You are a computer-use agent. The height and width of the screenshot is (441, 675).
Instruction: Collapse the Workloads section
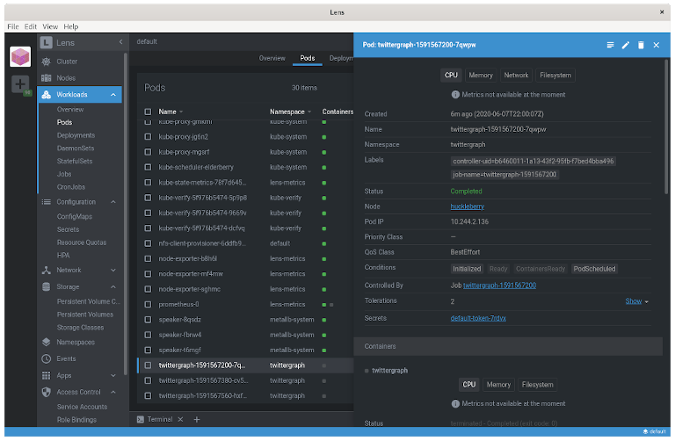(x=115, y=95)
